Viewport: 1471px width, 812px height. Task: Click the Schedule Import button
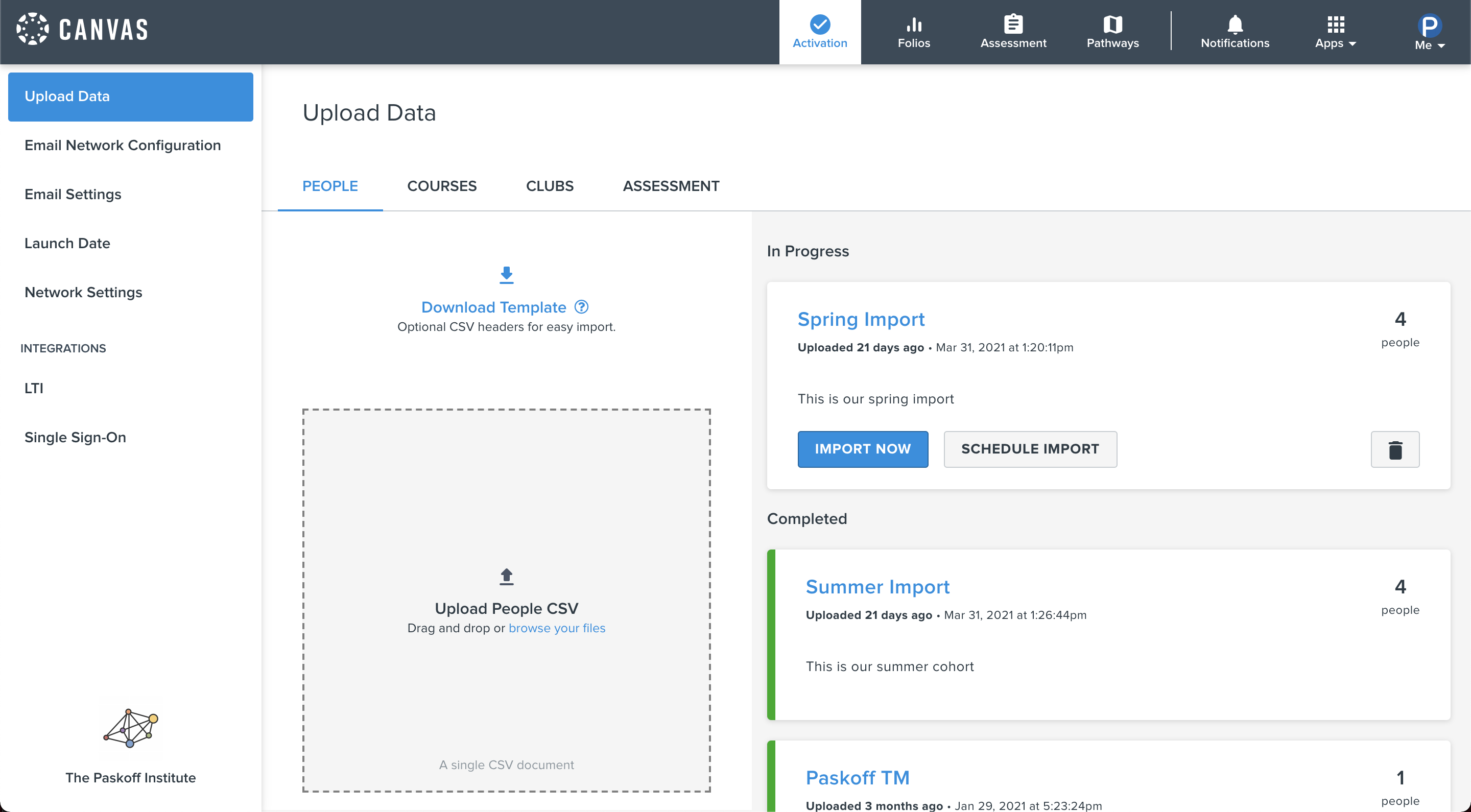[x=1030, y=449]
